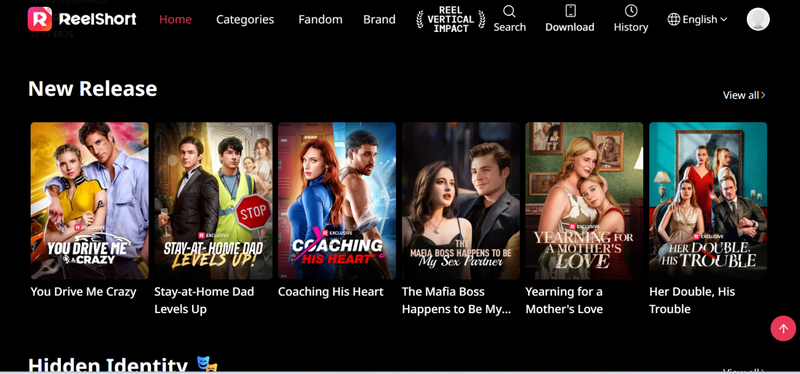The image size is (800, 374).
Task: Click the Reel Vertical Impact laurel badge
Action: tap(451, 19)
